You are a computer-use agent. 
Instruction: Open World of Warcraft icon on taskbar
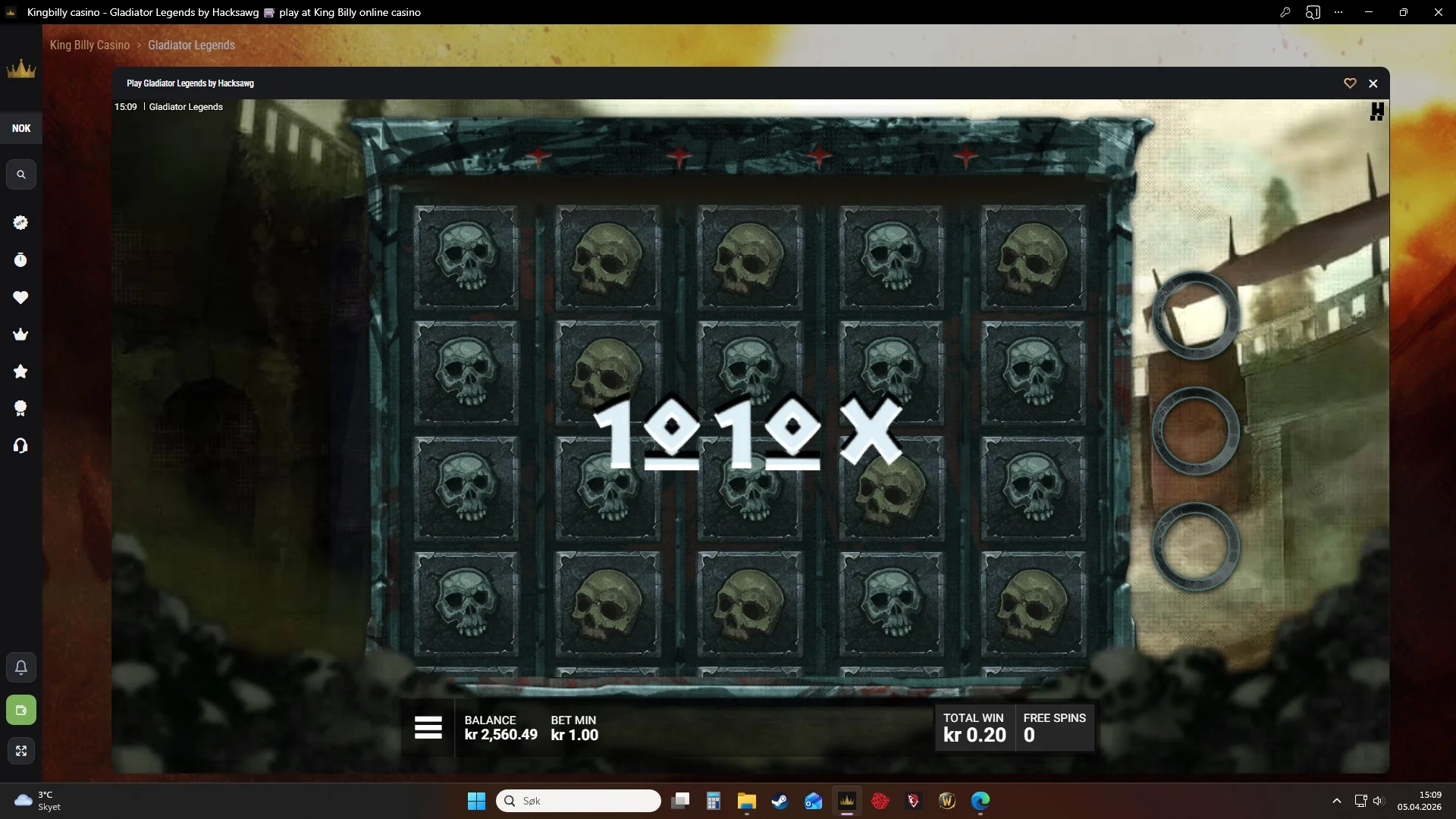[x=946, y=801]
